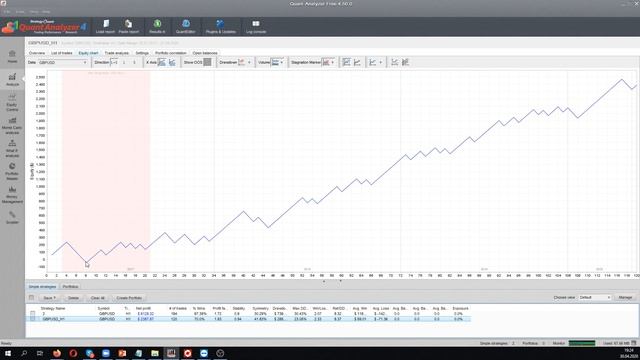The height and width of the screenshot is (360, 640).
Task: Click the chart icon right of Stagnation Marker
Action: tap(347, 62)
